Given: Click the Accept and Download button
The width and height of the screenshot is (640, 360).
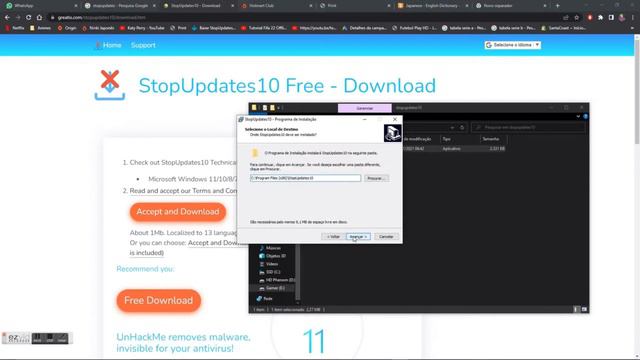Looking at the screenshot, I should tap(178, 212).
